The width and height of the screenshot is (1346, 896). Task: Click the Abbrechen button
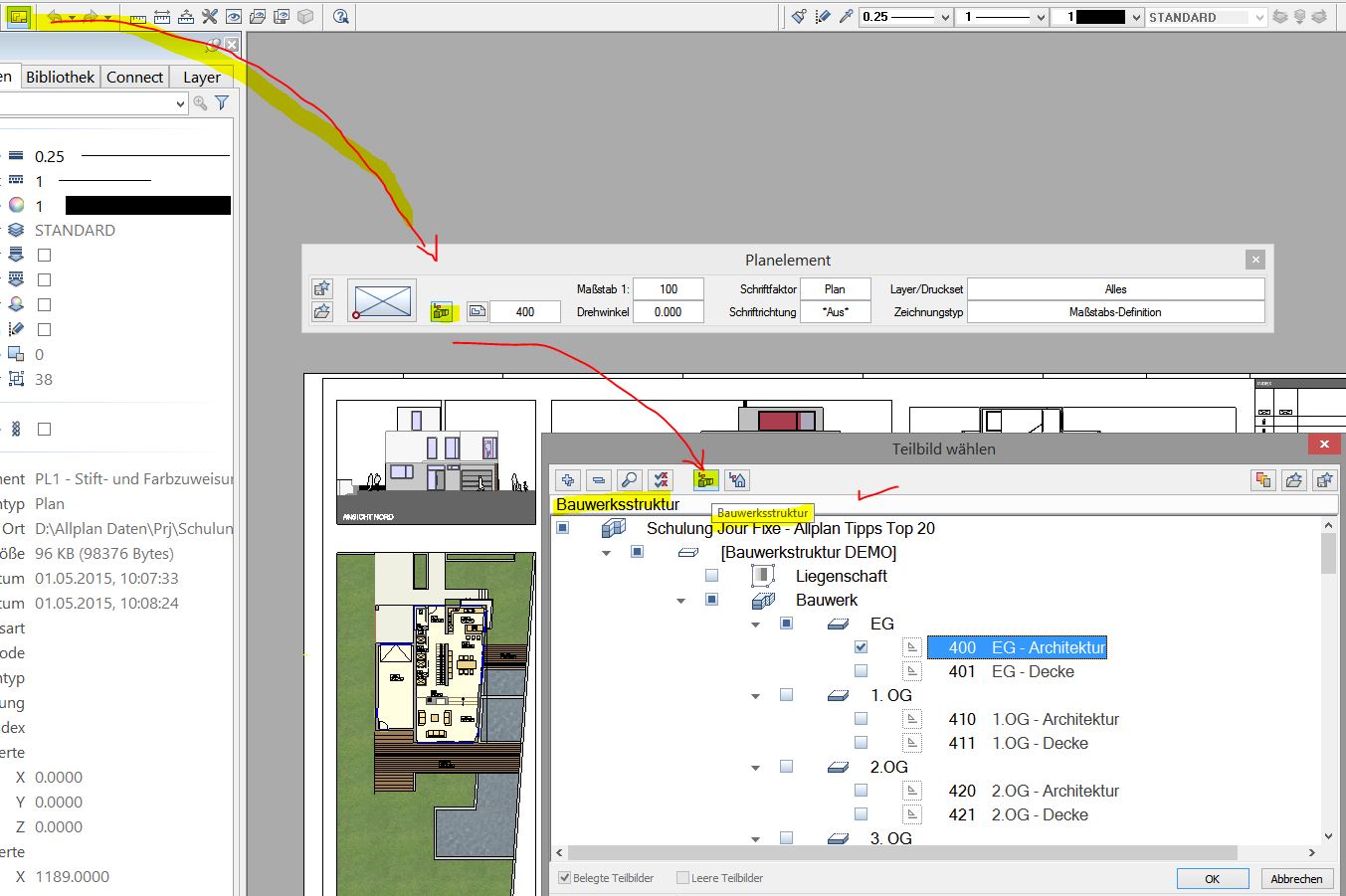click(1296, 878)
